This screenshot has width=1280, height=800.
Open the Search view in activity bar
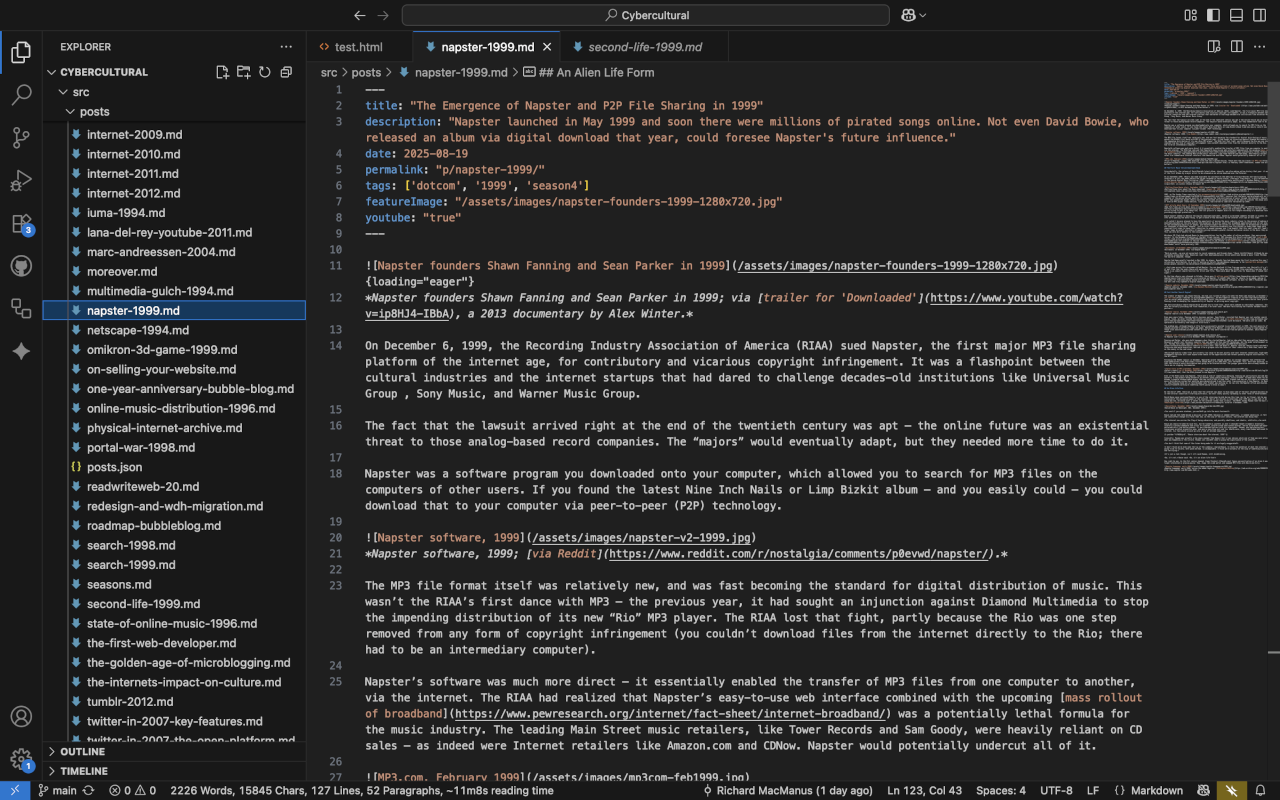pos(21,96)
